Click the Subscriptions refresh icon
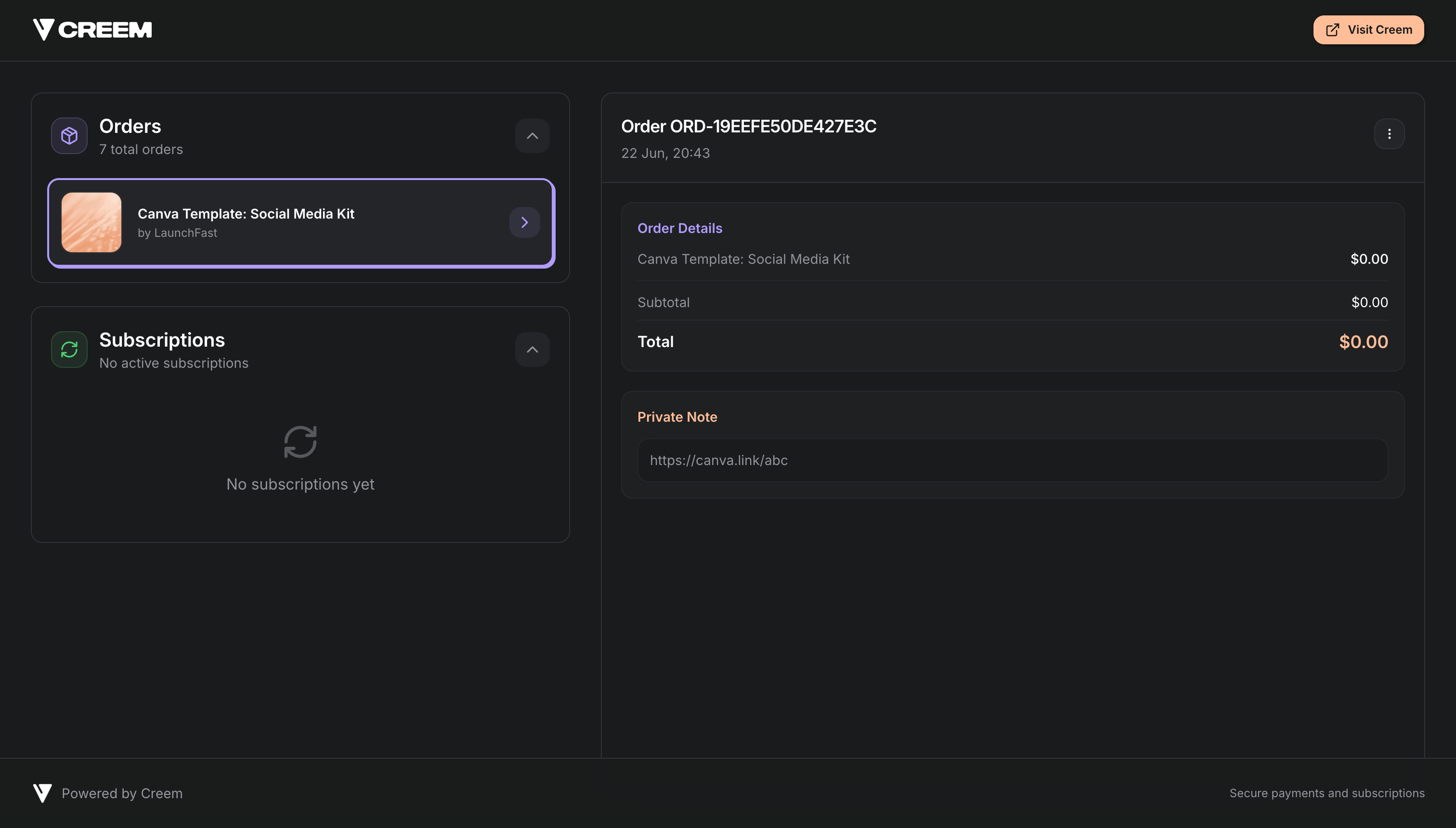The height and width of the screenshot is (828, 1456). click(x=69, y=350)
